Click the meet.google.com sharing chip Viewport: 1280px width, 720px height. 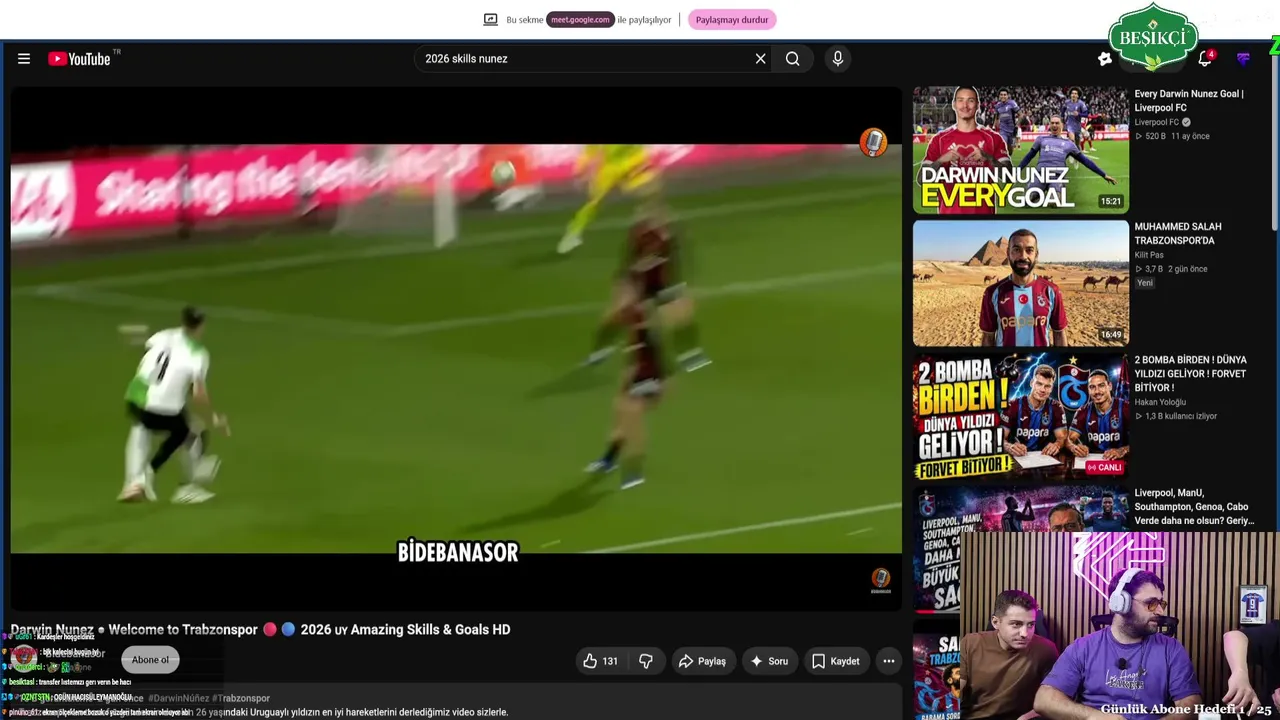(580, 20)
